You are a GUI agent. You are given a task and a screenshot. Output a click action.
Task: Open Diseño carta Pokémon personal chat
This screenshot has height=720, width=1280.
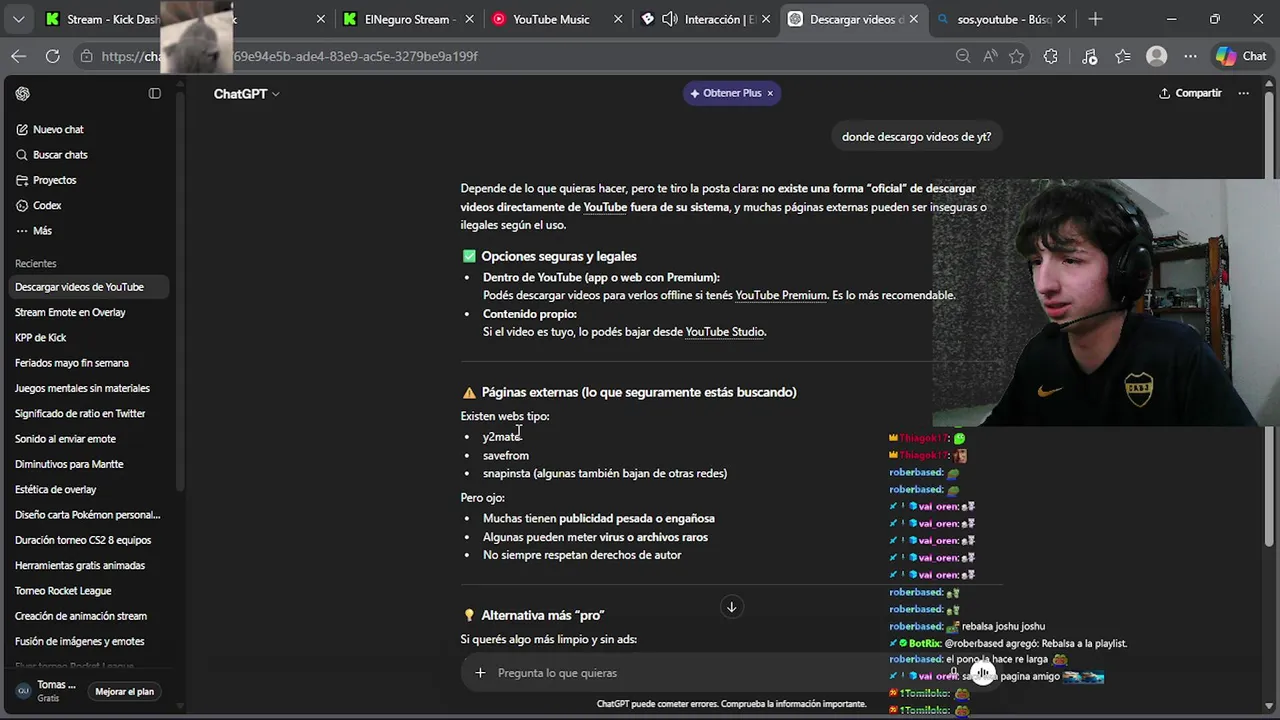pyautogui.click(x=86, y=515)
